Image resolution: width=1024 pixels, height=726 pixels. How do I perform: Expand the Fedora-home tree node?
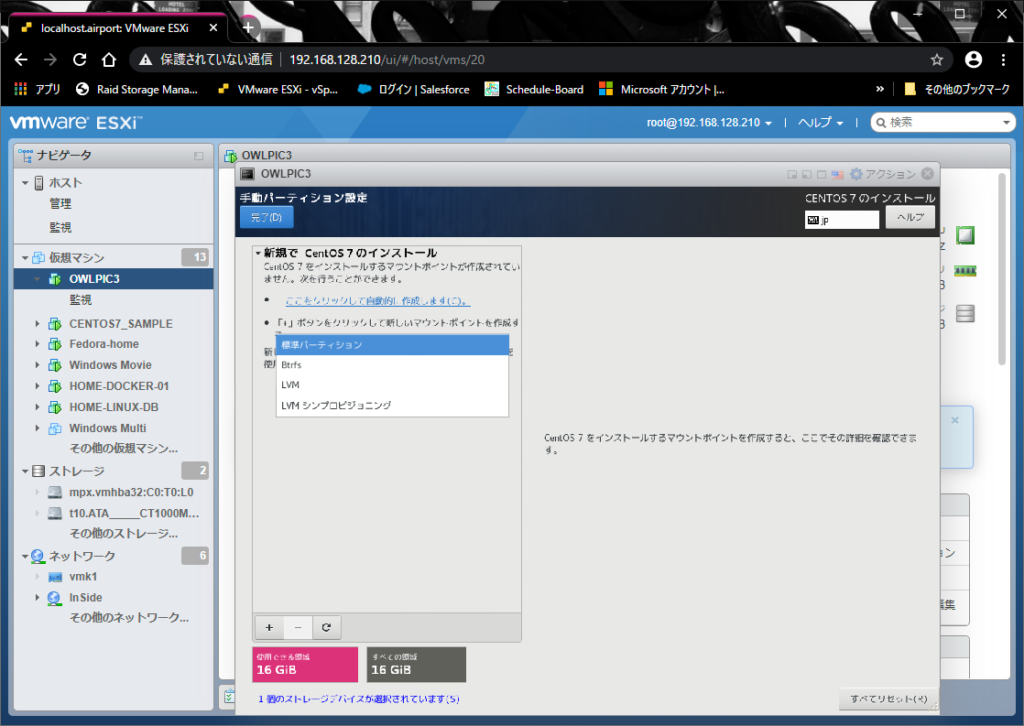click(37, 344)
